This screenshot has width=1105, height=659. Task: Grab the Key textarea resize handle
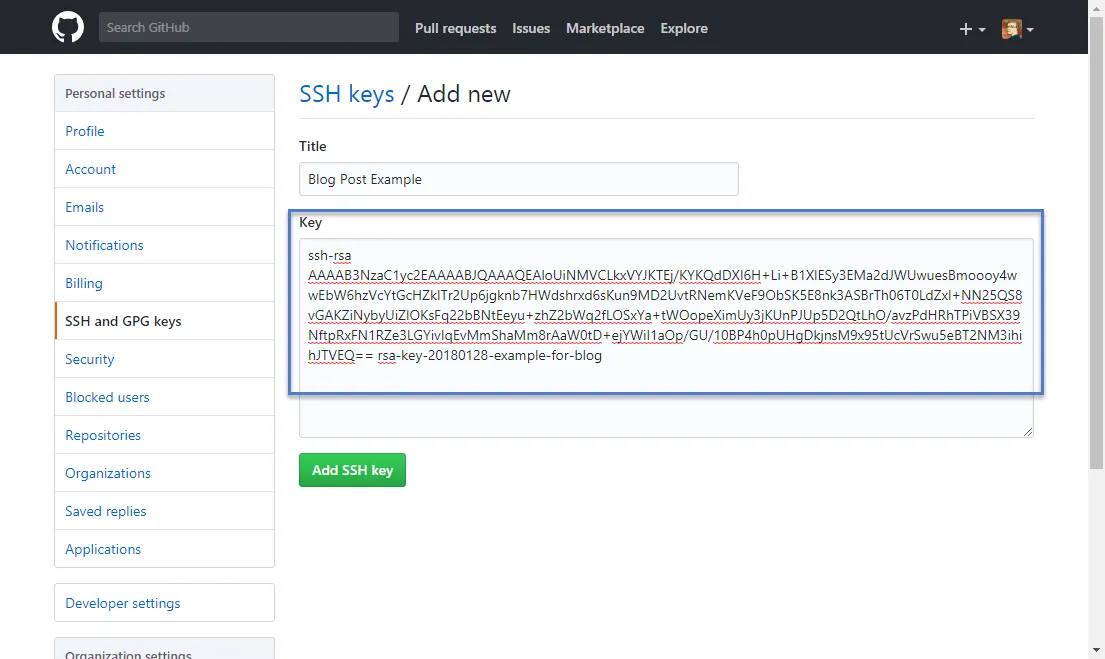1028,432
